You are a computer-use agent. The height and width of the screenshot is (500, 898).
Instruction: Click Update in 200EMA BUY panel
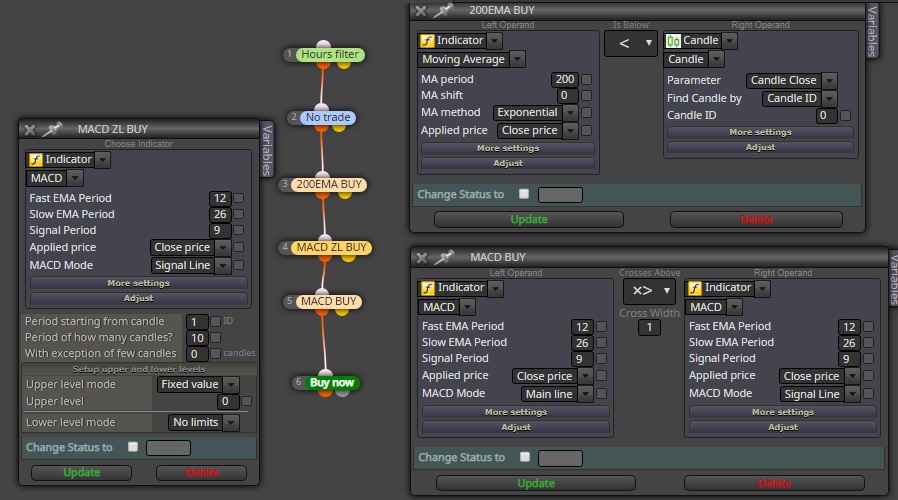(529, 219)
